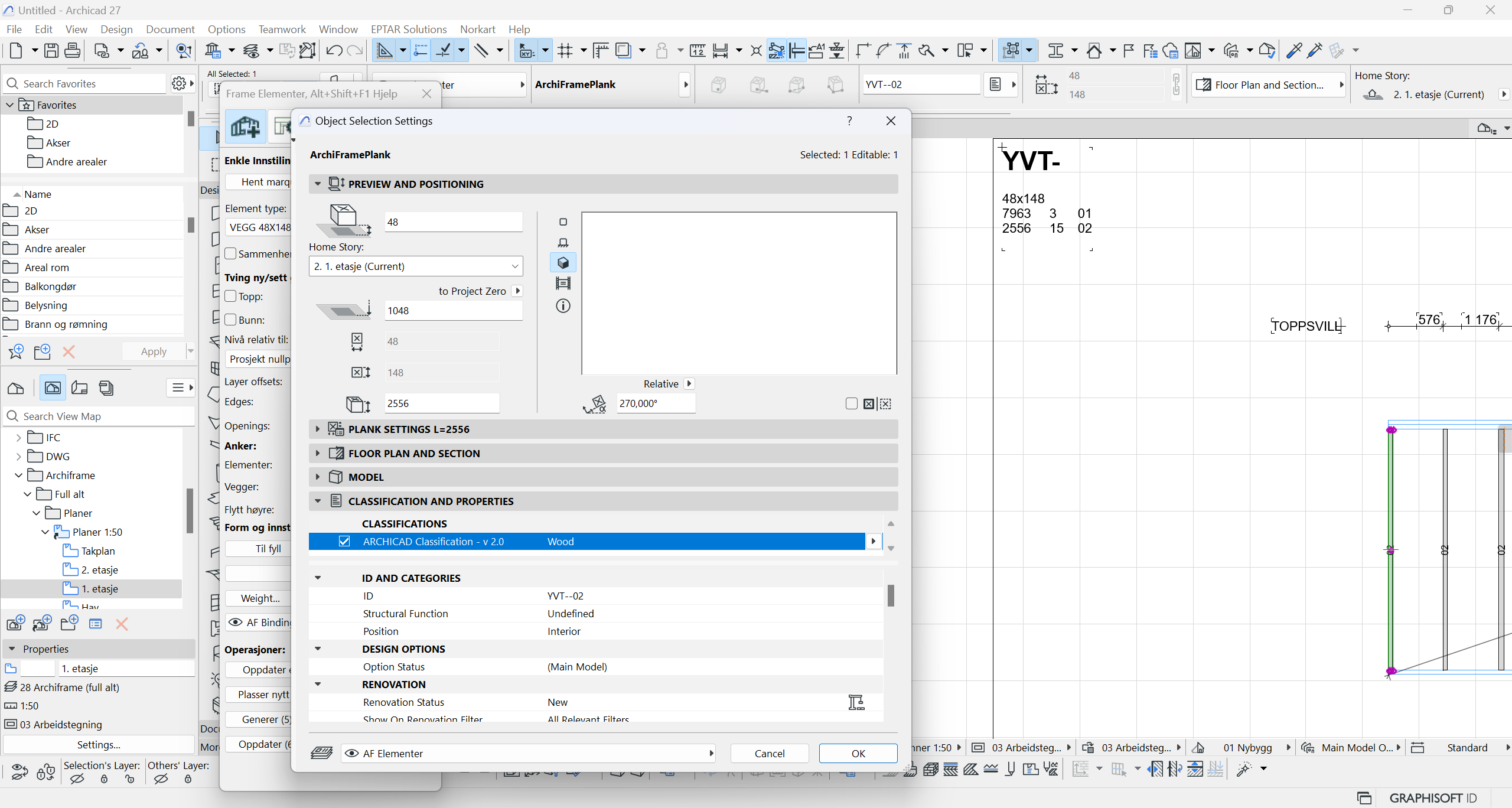
Task: Click the Print icon in toolbar
Action: tap(72, 51)
